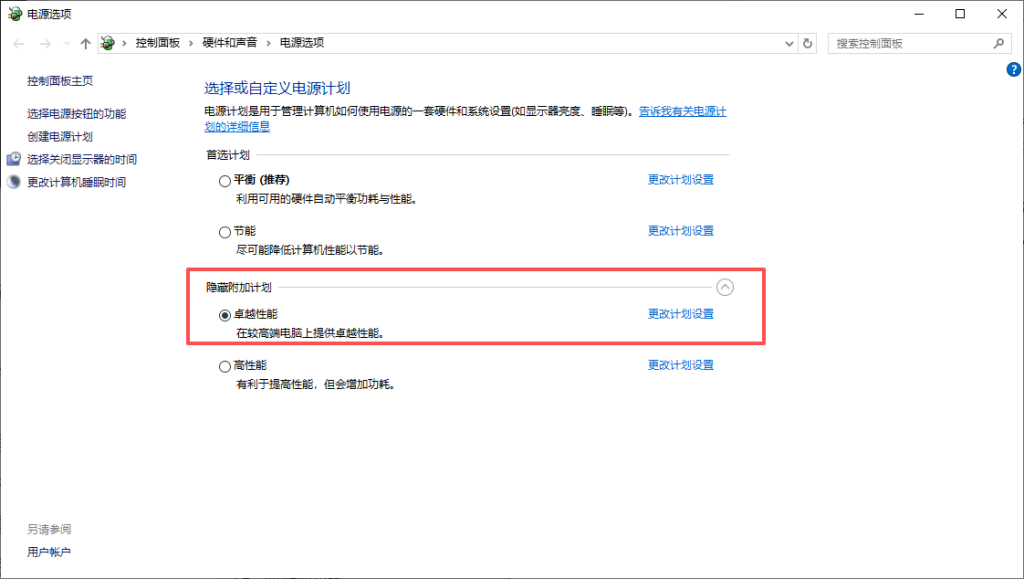Image resolution: width=1024 pixels, height=579 pixels.
Task: Select the 平衡 (推荐) power plan
Action: click(224, 181)
